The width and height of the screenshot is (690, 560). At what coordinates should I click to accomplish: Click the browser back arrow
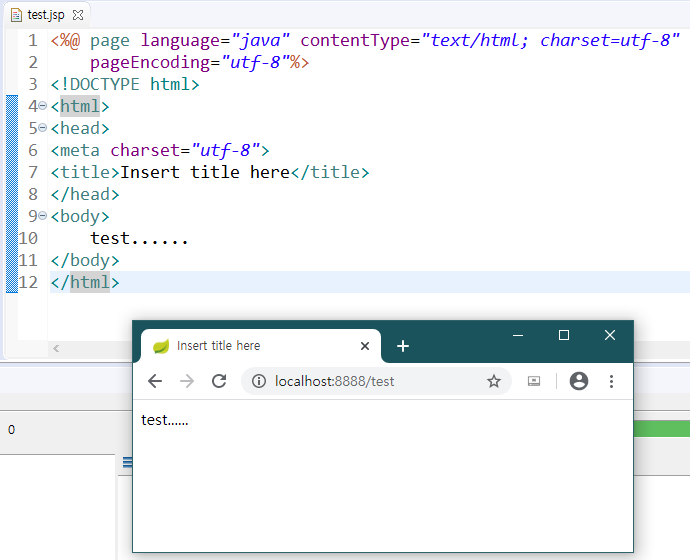click(155, 381)
